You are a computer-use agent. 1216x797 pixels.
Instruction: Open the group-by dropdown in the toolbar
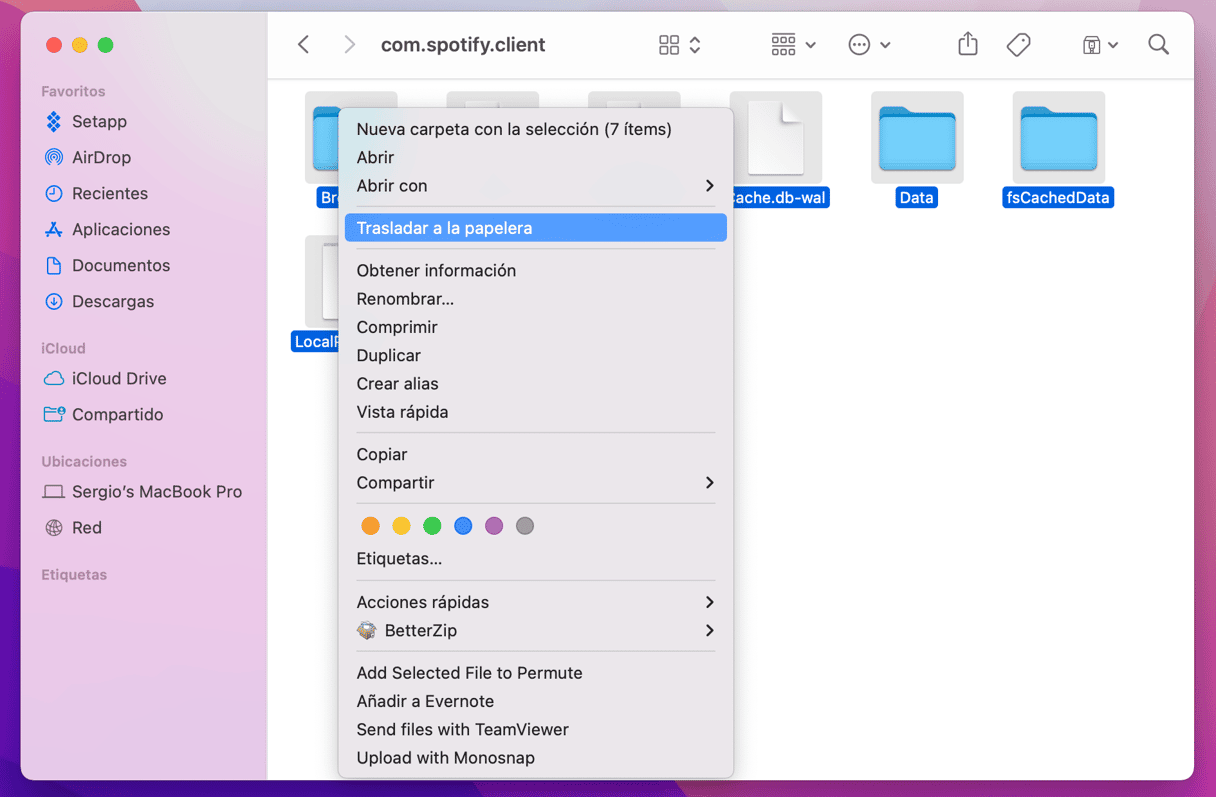[x=793, y=45]
